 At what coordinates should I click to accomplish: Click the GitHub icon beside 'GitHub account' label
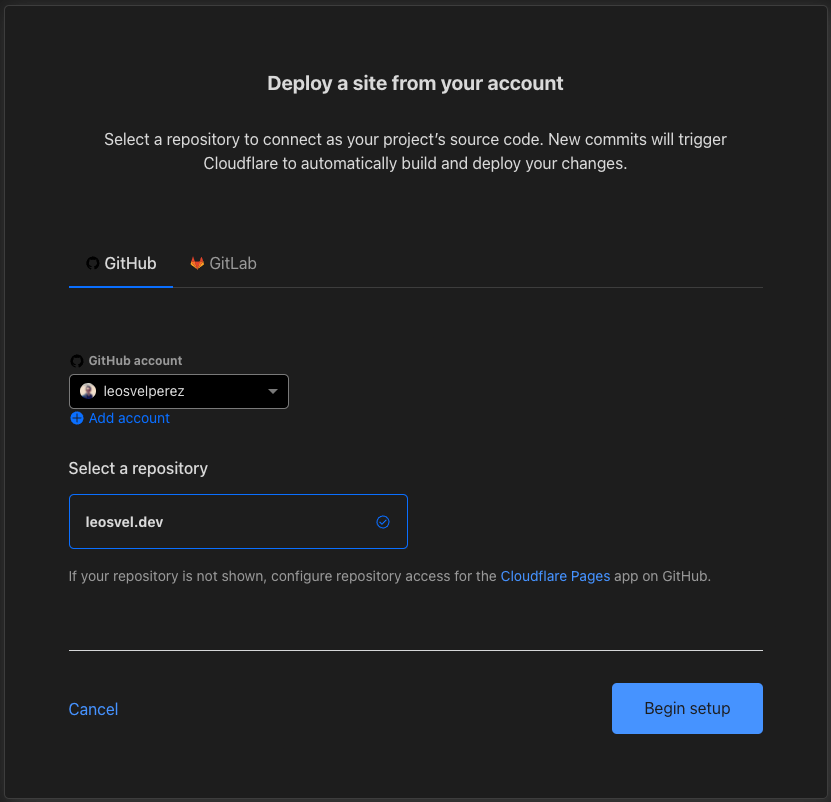click(x=77, y=360)
